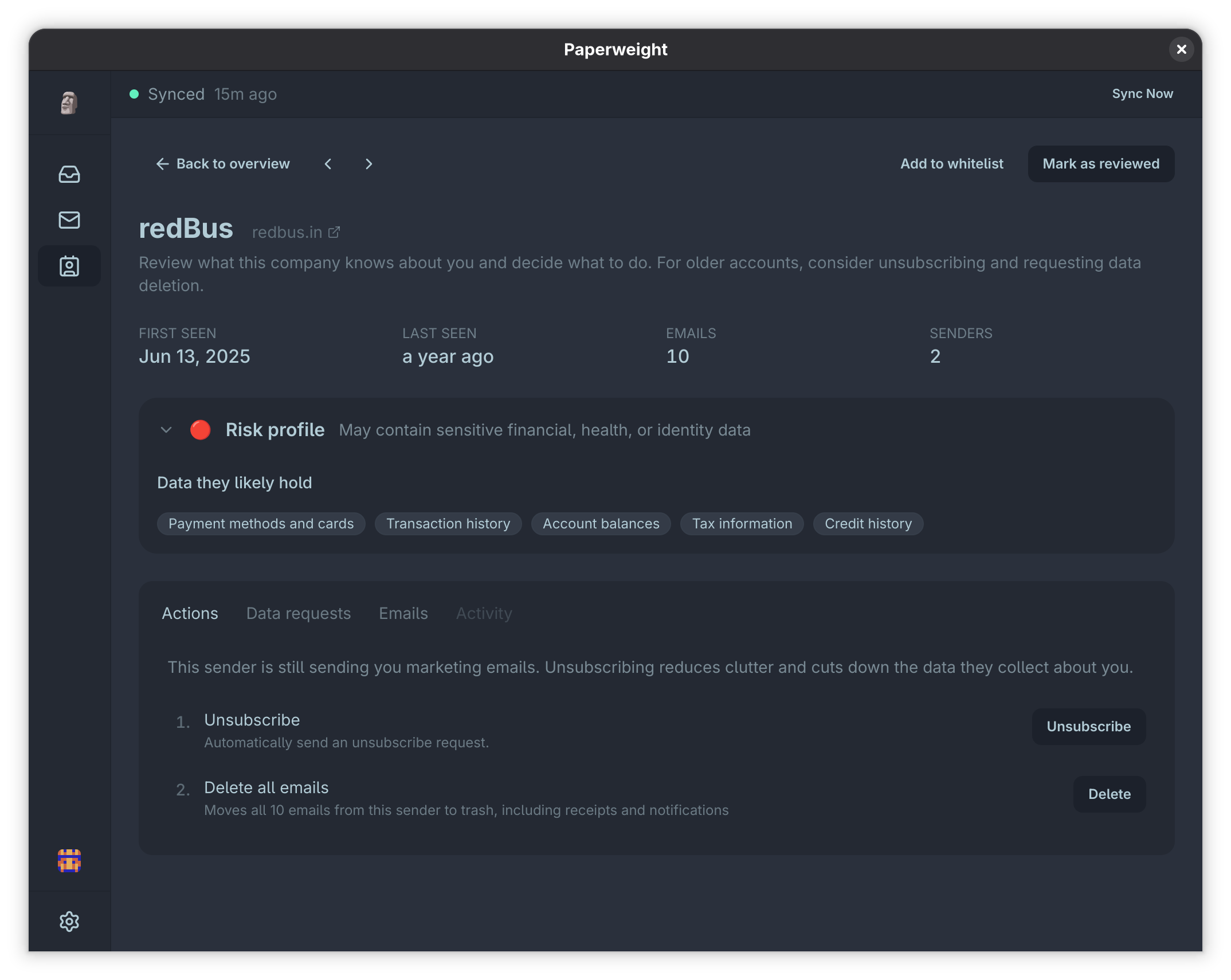Click the Transaction history tag
The width and height of the screenshot is (1231, 980).
(x=448, y=524)
